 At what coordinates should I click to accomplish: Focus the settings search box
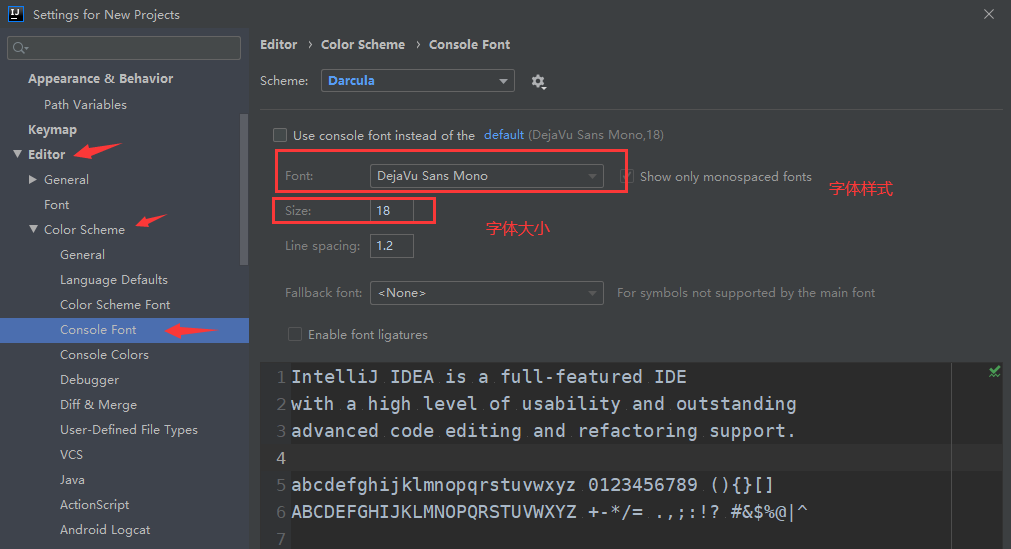(124, 48)
